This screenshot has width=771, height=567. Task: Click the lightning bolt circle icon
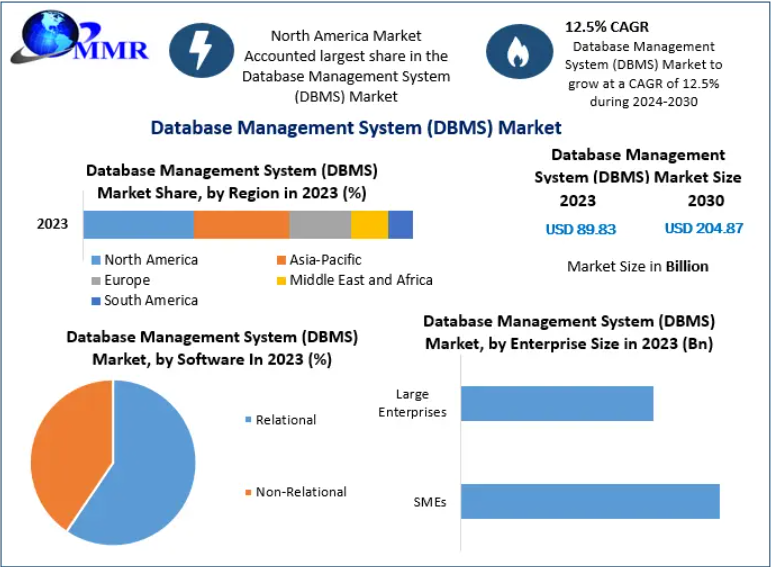click(x=202, y=50)
